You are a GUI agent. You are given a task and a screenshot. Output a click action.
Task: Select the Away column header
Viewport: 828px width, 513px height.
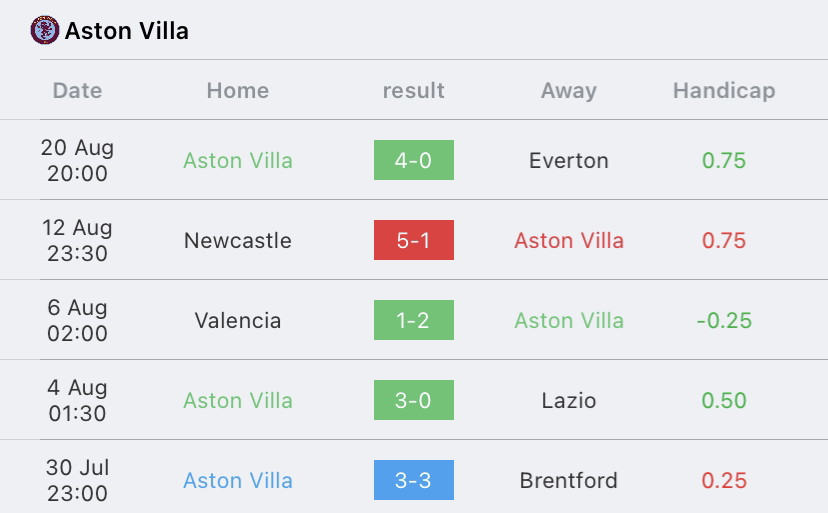click(x=569, y=90)
